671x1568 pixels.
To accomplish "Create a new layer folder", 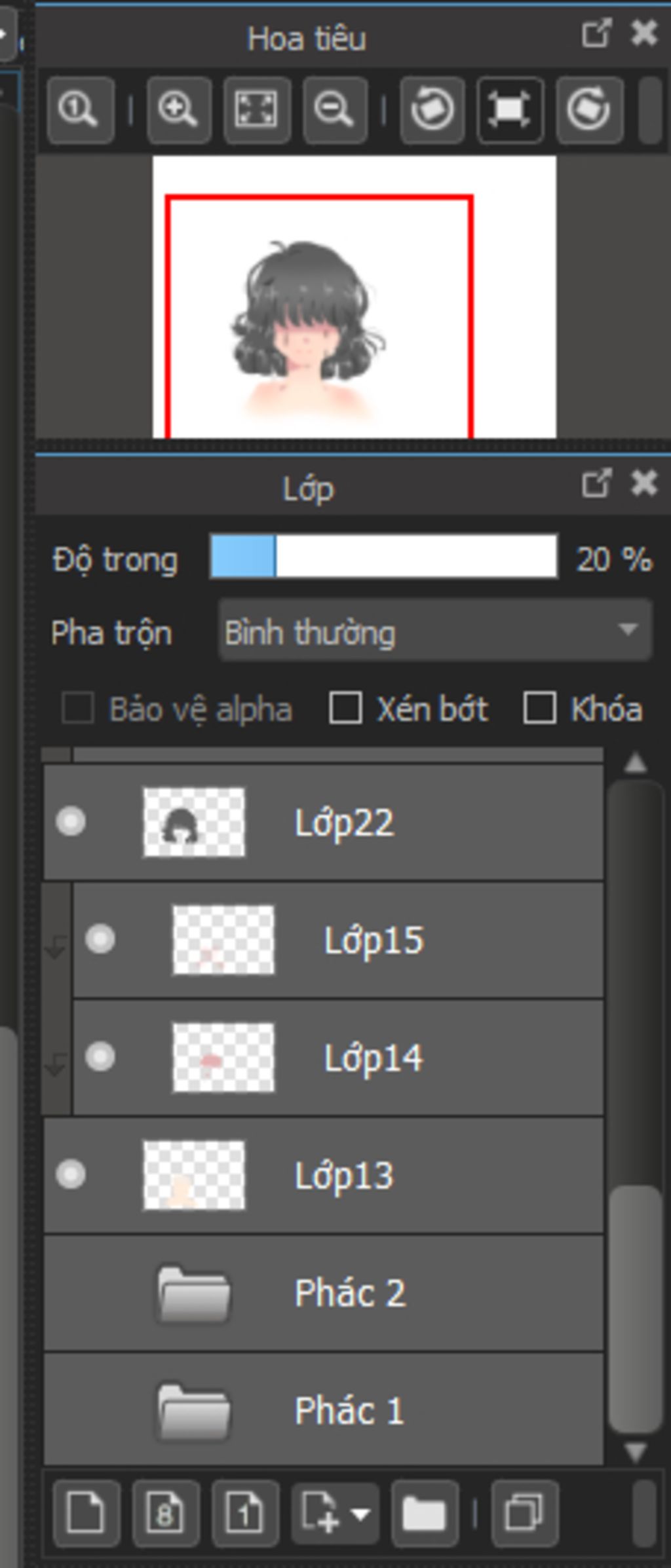I will point(423,1512).
